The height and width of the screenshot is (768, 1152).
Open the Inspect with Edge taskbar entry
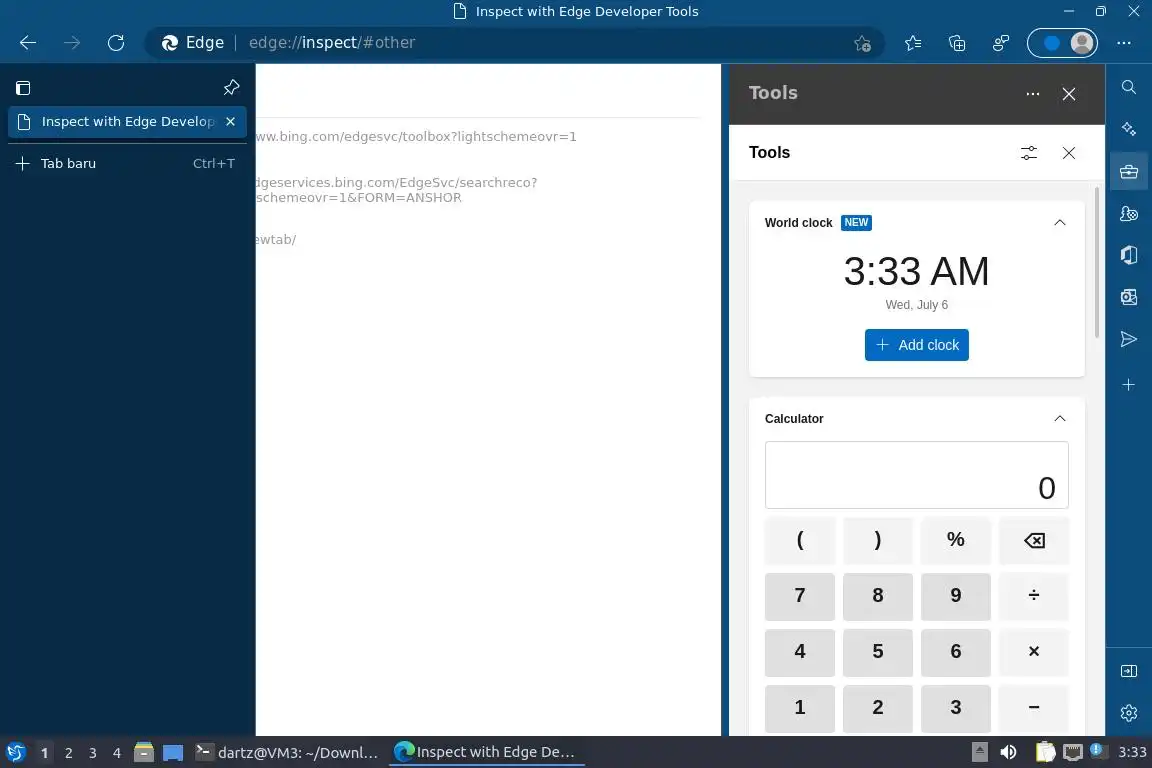[x=486, y=753]
